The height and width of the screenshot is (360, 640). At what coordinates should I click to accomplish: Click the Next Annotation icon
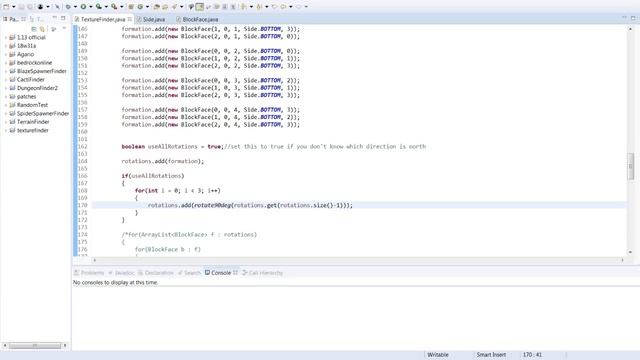pos(243,7)
